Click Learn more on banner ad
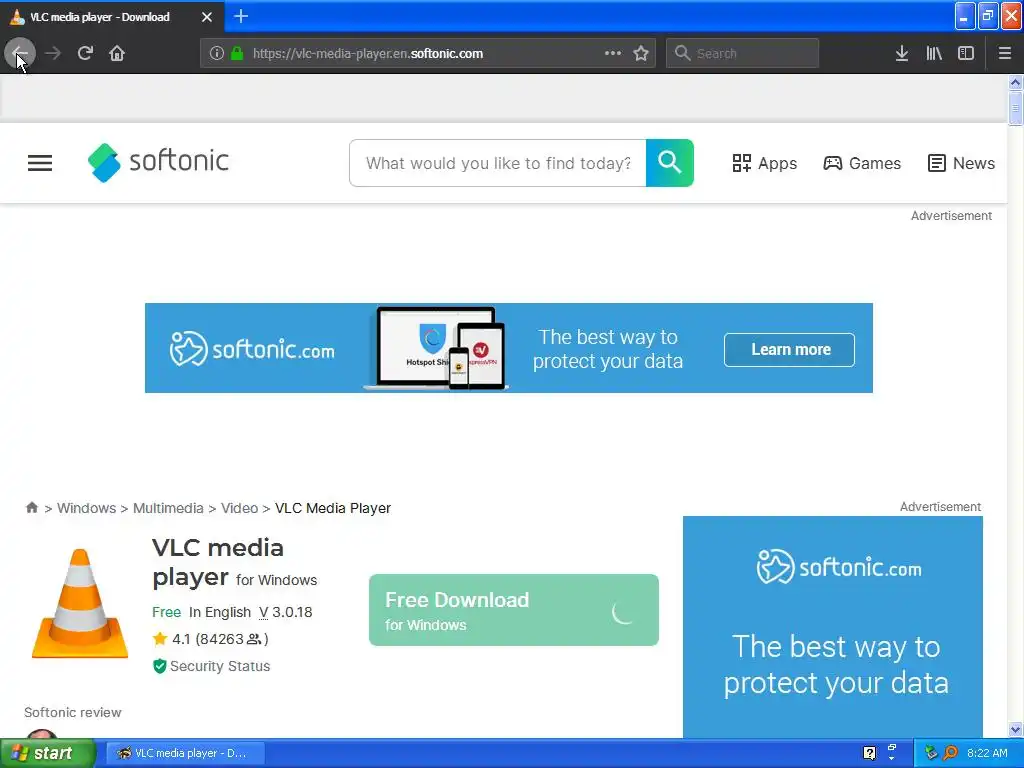 790,350
